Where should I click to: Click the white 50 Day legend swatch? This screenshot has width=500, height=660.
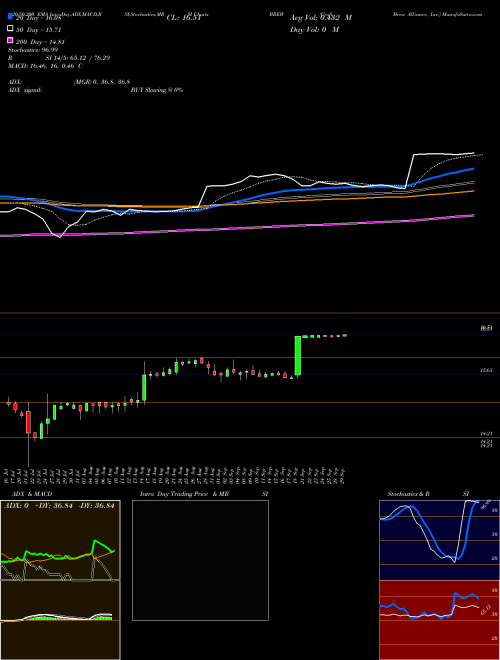tap(10, 29)
